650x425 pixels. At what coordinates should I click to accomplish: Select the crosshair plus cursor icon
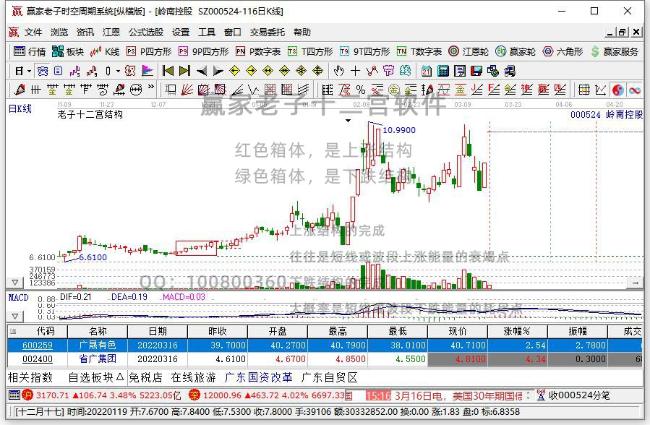point(355,71)
